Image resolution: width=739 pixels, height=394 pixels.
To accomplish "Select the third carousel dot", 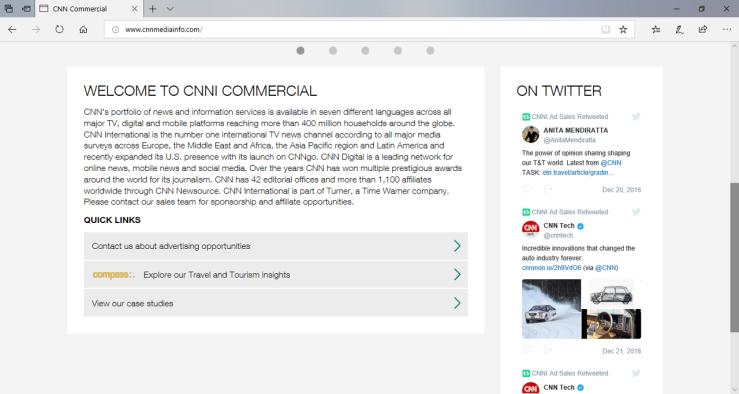I will (365, 50).
